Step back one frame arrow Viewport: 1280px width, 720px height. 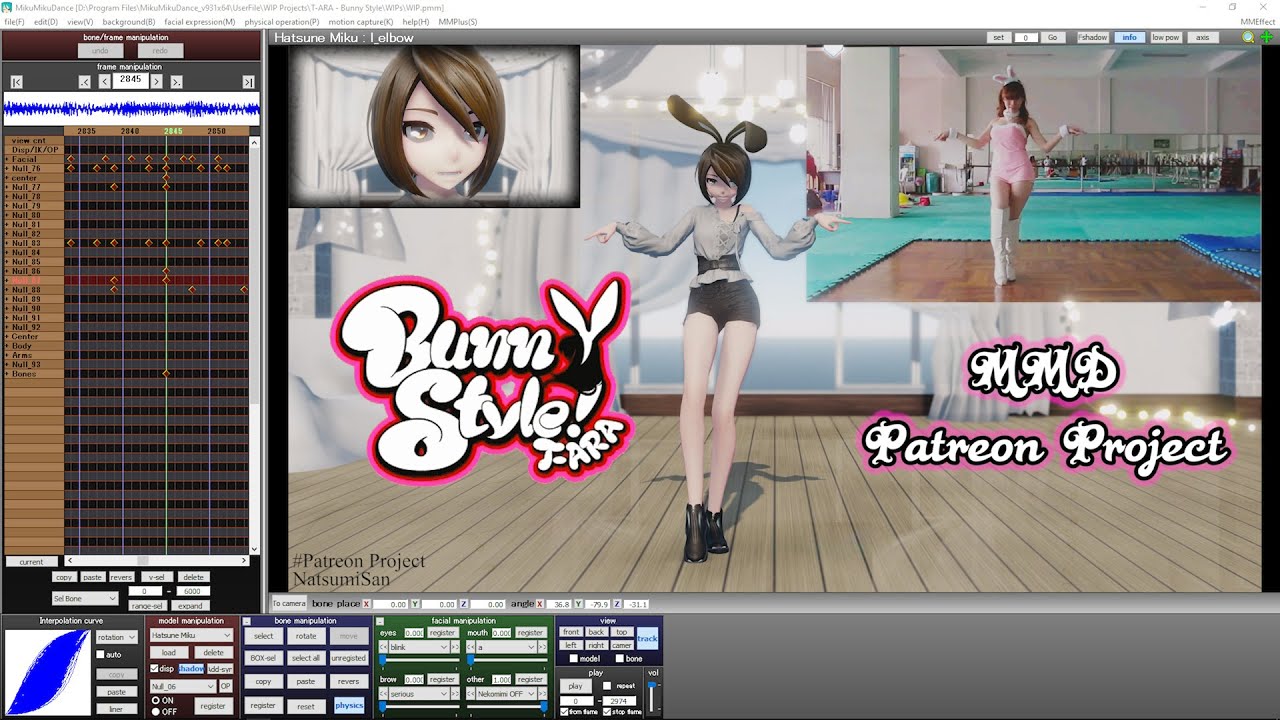click(105, 81)
